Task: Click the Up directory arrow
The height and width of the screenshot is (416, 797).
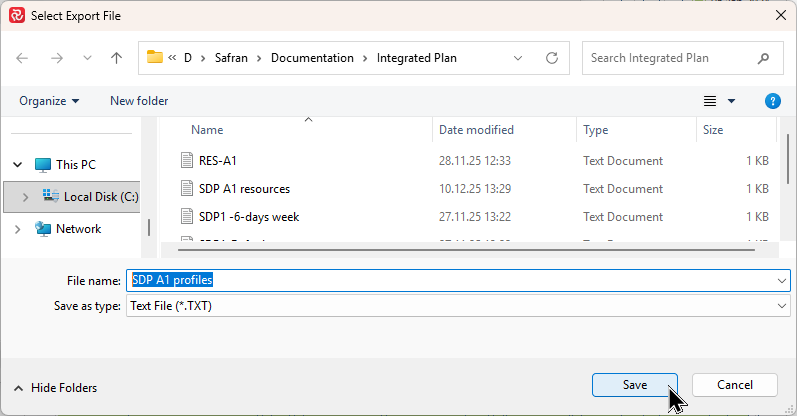Action: coord(116,58)
